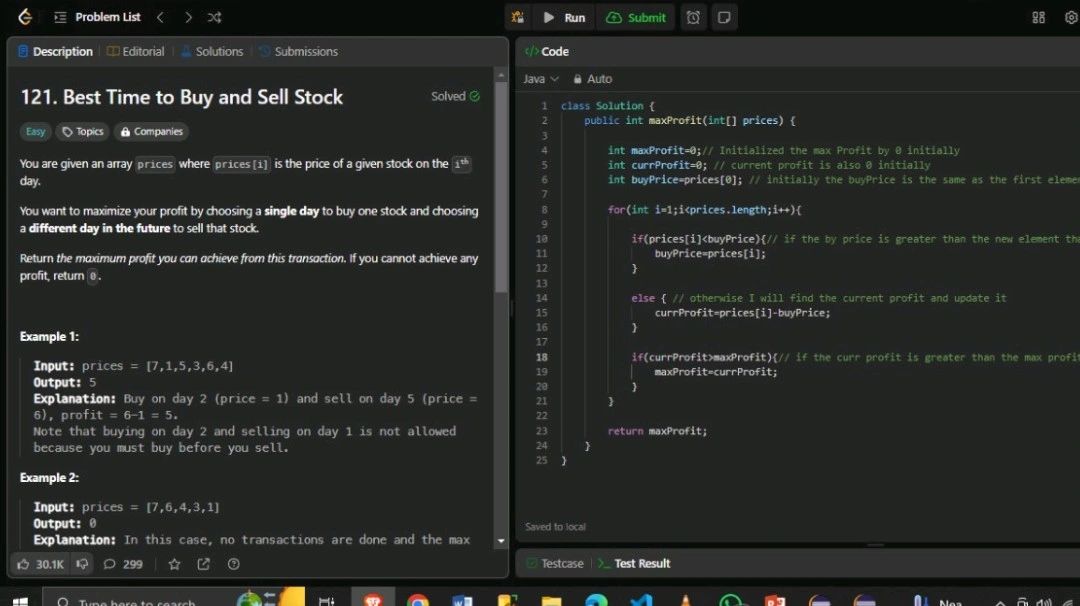Switch to the Submissions tab

coord(299,52)
